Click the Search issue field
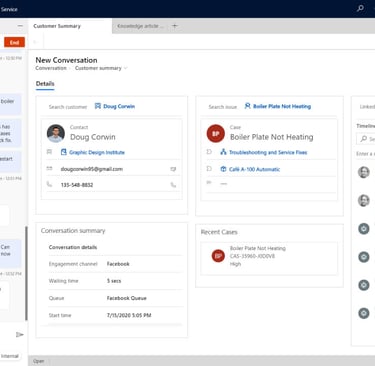Viewport: 375px width, 366px height. pos(223,107)
